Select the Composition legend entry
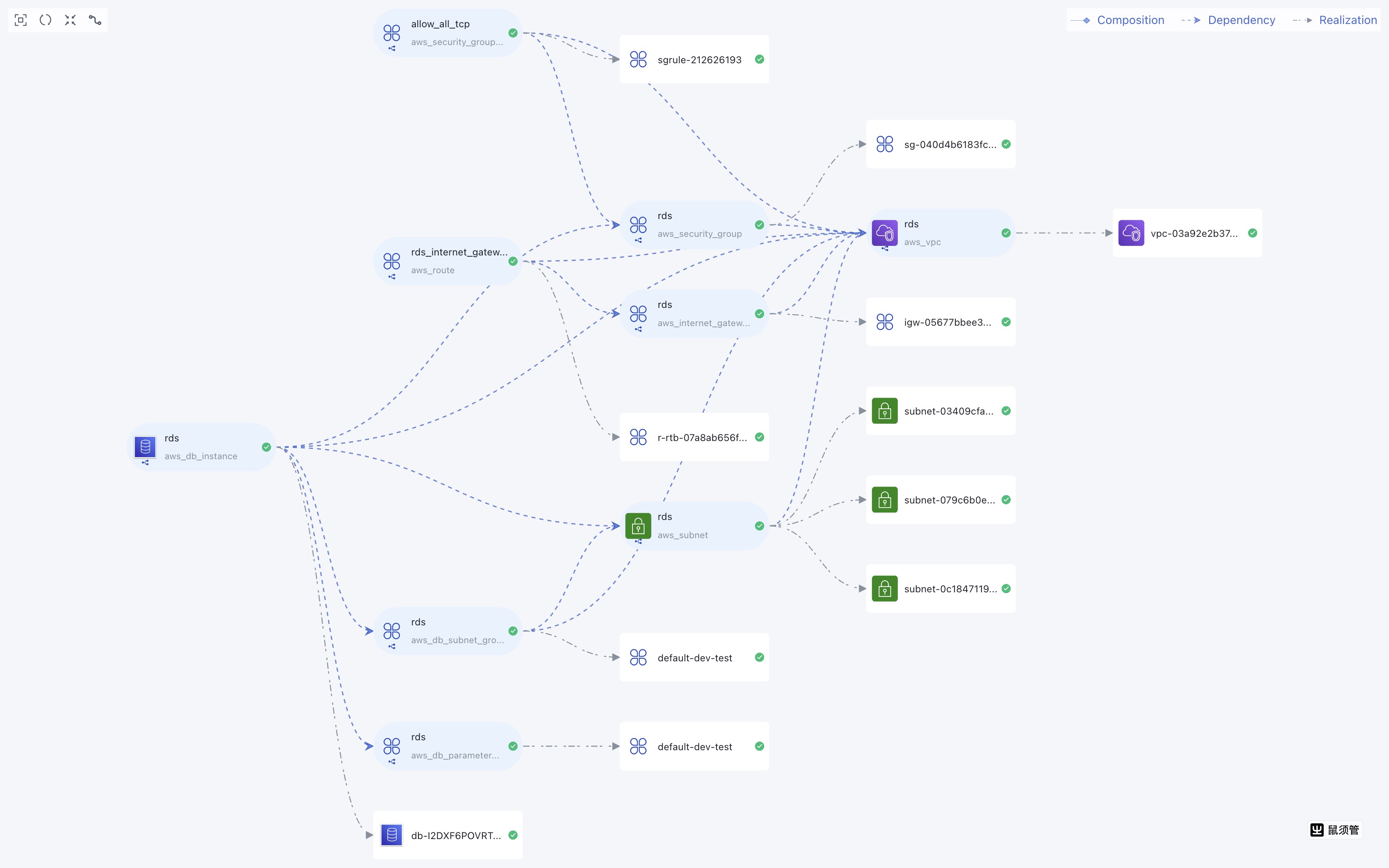The height and width of the screenshot is (868, 1389). pos(1118,20)
